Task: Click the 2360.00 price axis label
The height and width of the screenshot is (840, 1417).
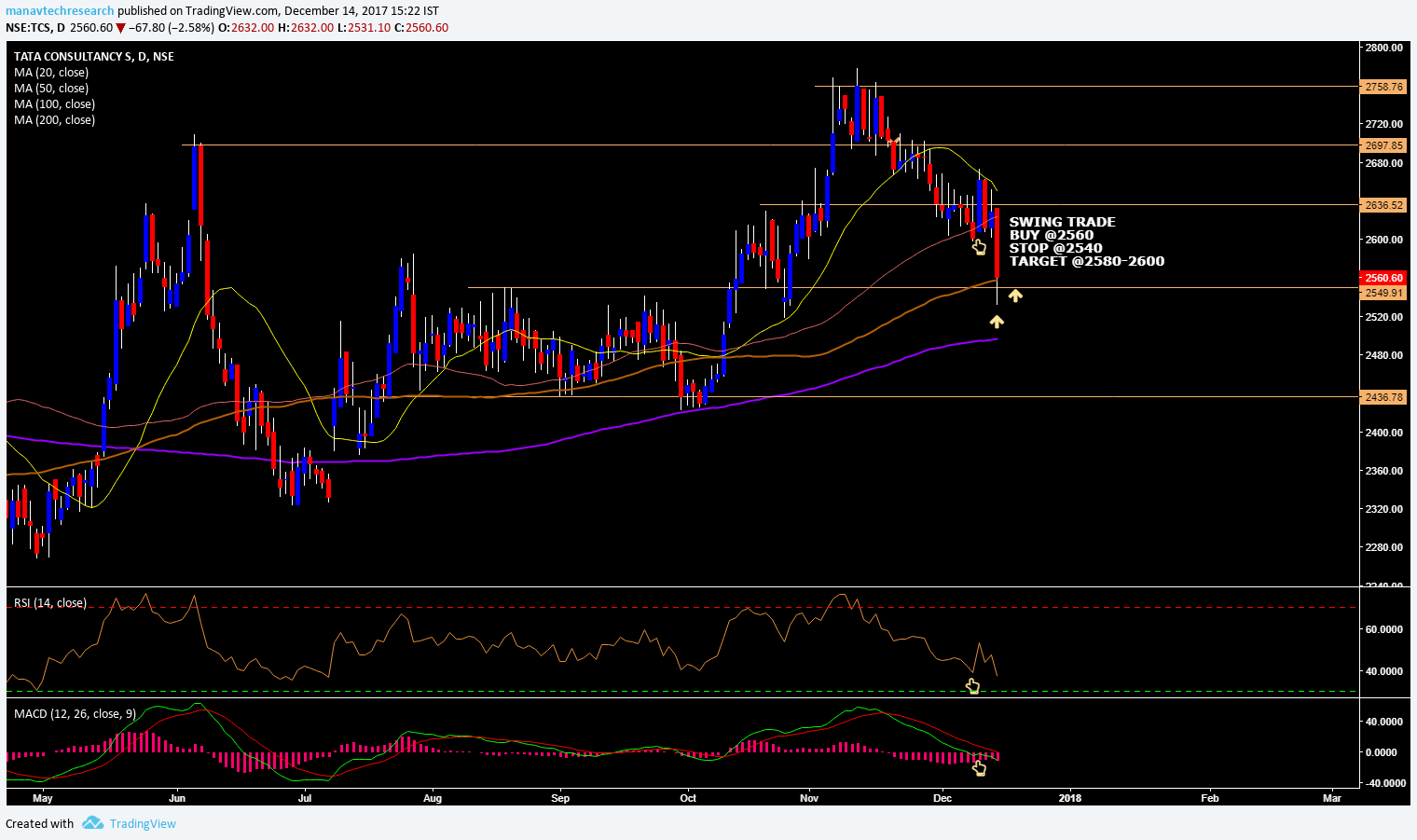Action: point(1384,471)
